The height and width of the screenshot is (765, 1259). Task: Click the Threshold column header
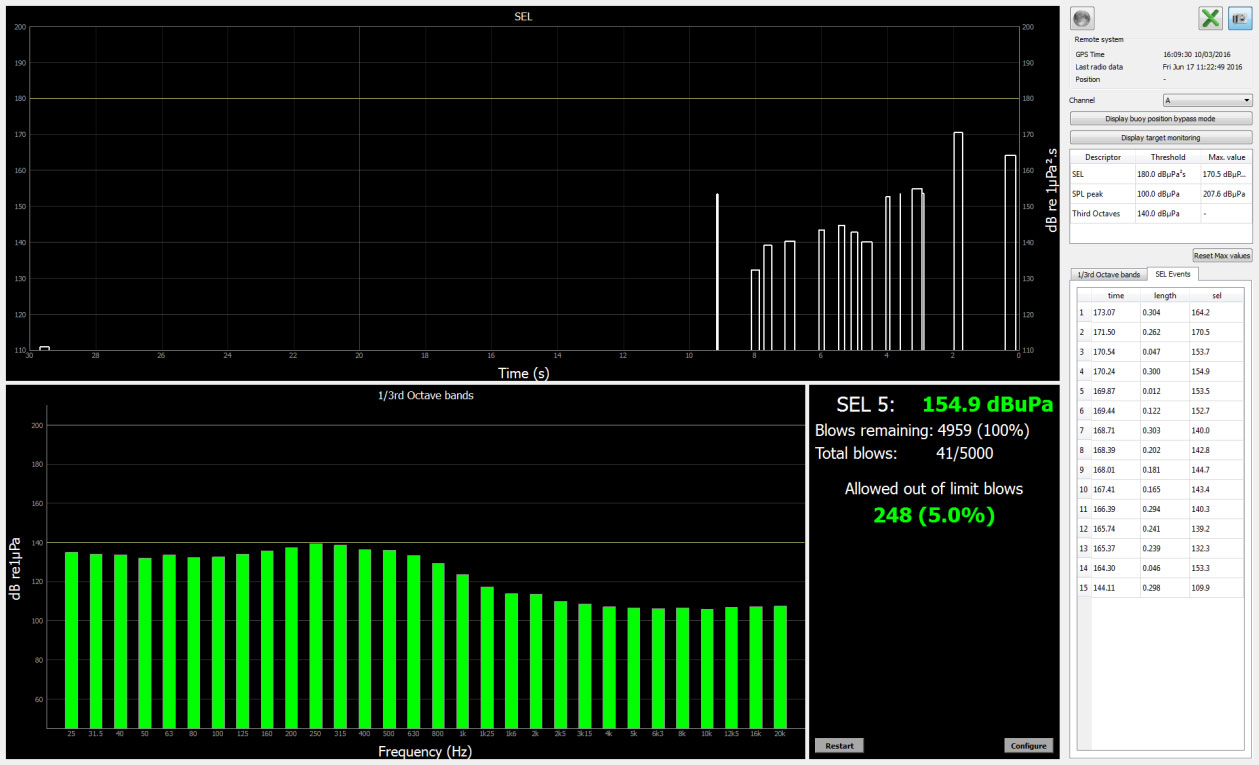click(1167, 157)
